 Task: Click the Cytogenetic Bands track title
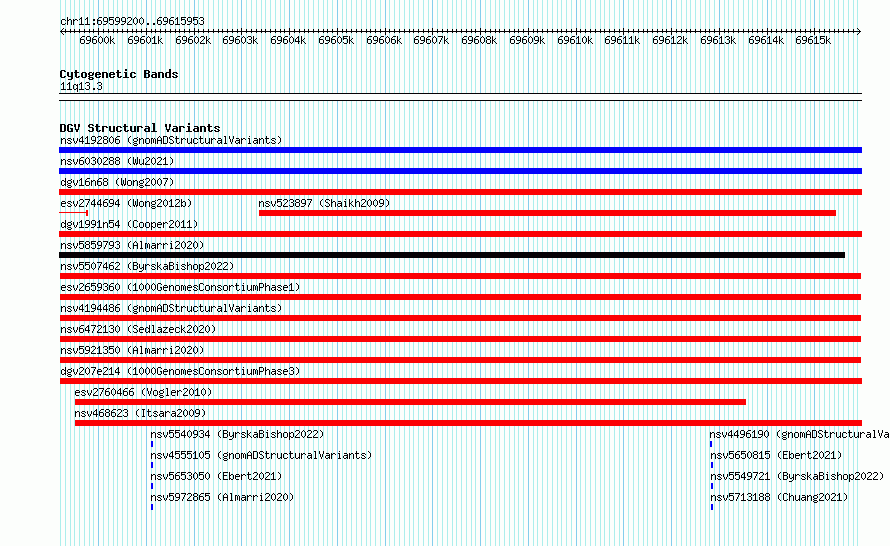(119, 74)
